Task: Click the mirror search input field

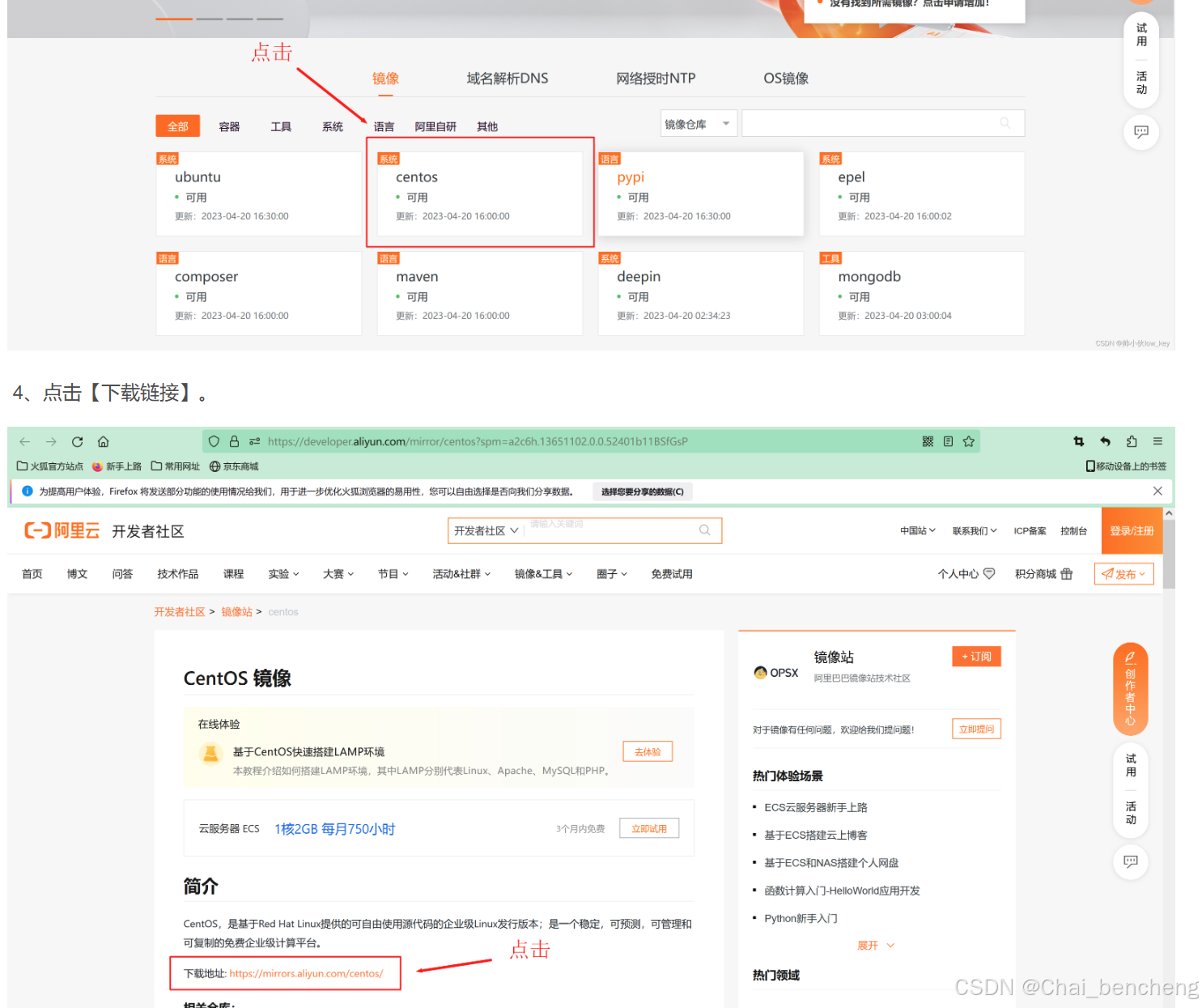Action: coord(883,123)
